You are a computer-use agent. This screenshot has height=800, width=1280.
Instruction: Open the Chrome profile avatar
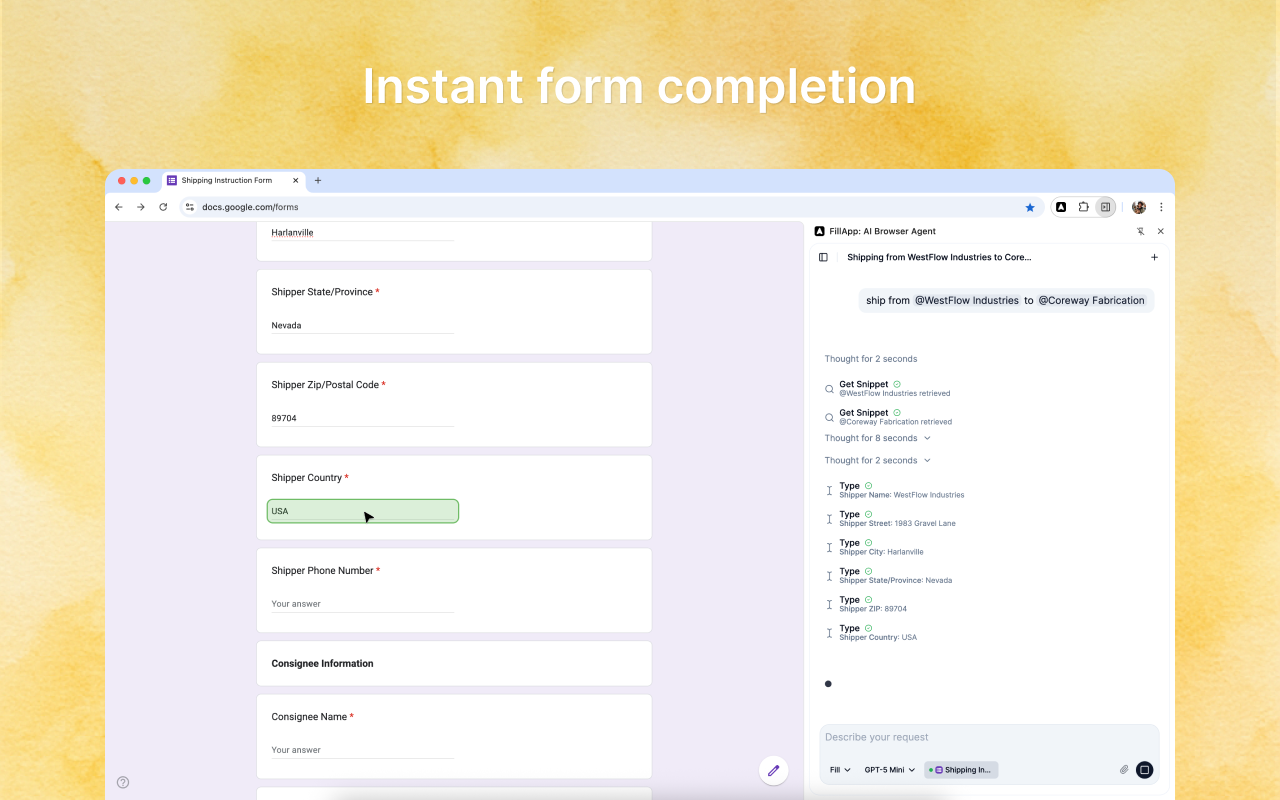coord(1138,207)
